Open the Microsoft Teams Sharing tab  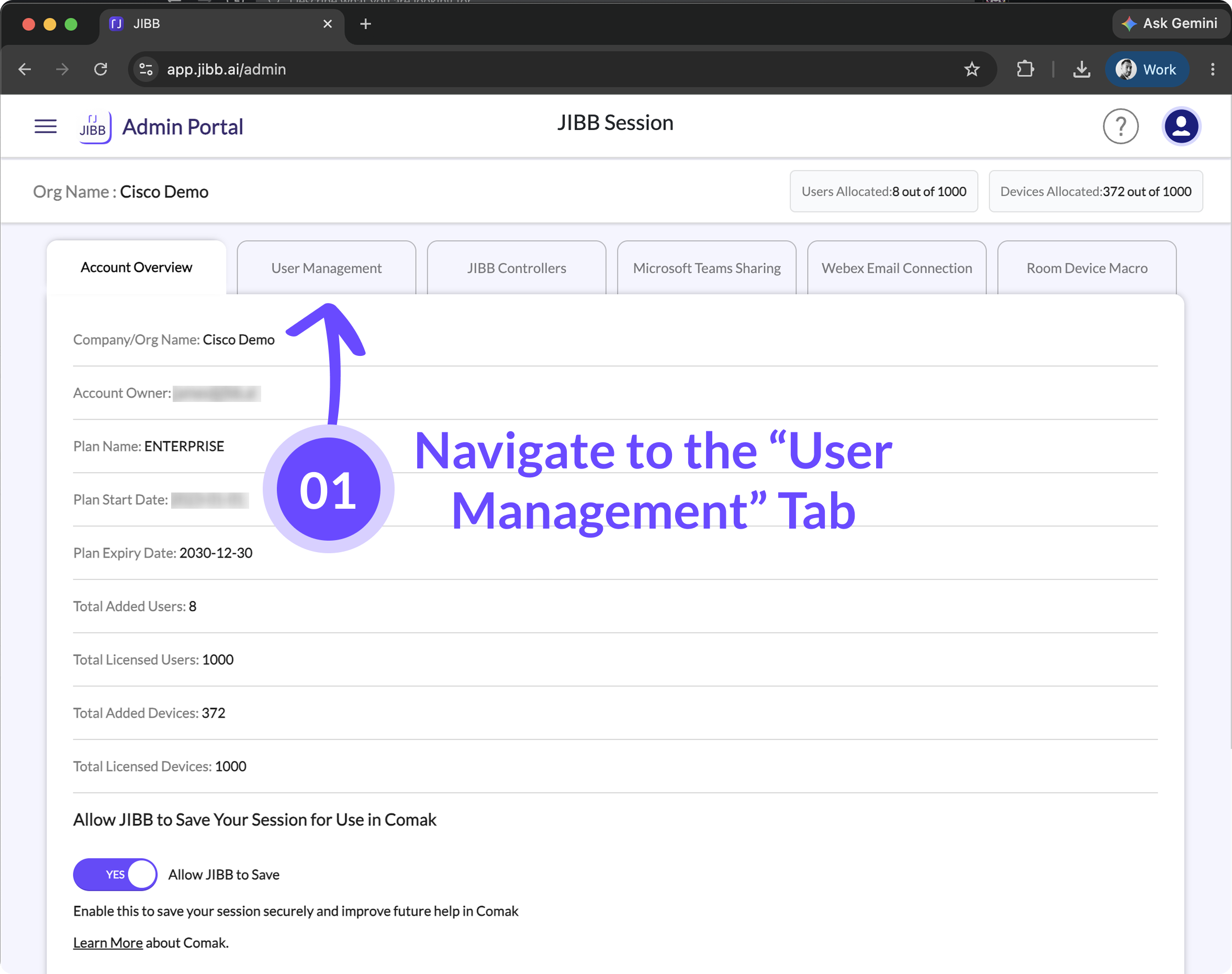tap(707, 268)
